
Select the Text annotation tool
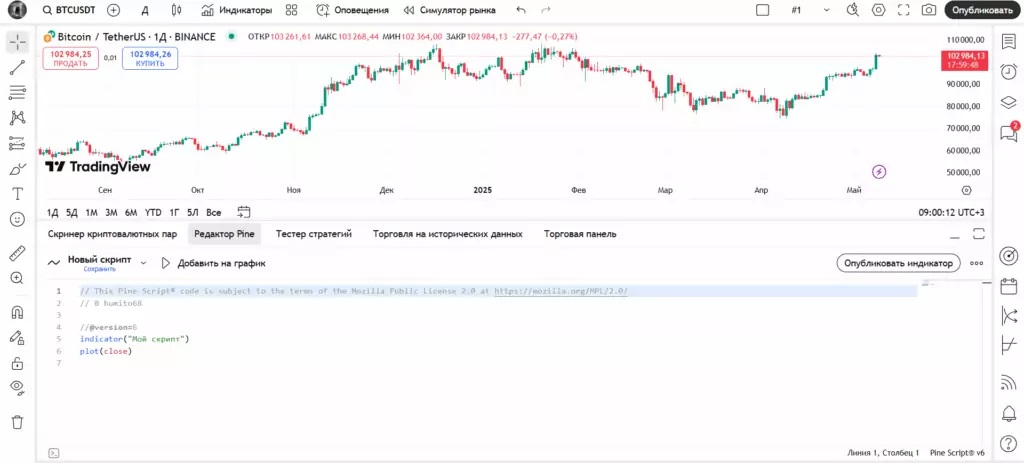(18, 194)
